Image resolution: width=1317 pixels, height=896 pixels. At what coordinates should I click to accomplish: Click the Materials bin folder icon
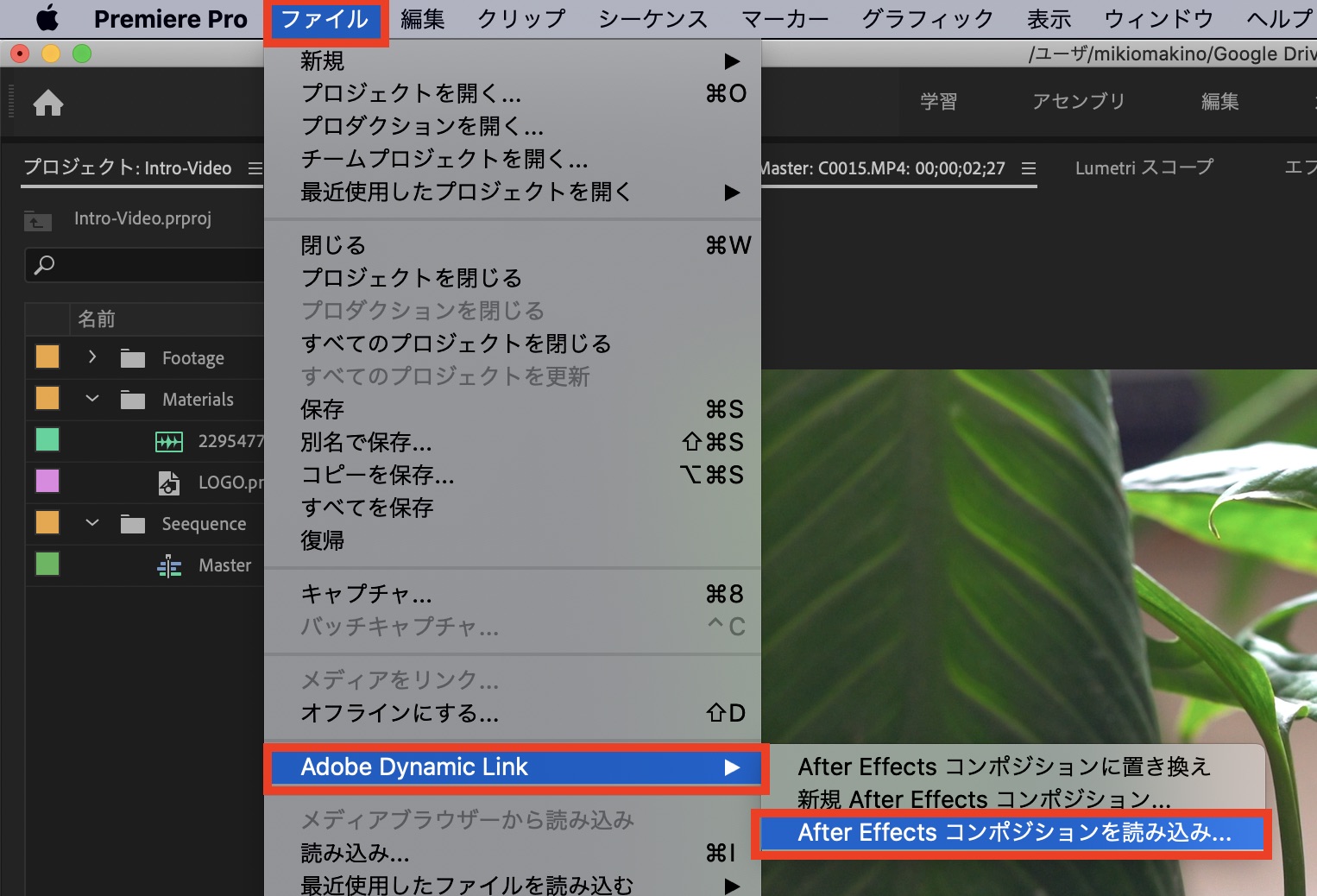point(133,400)
